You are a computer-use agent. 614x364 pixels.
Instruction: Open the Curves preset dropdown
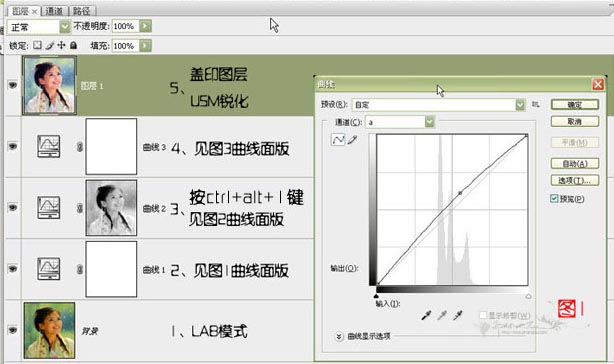tap(439, 105)
